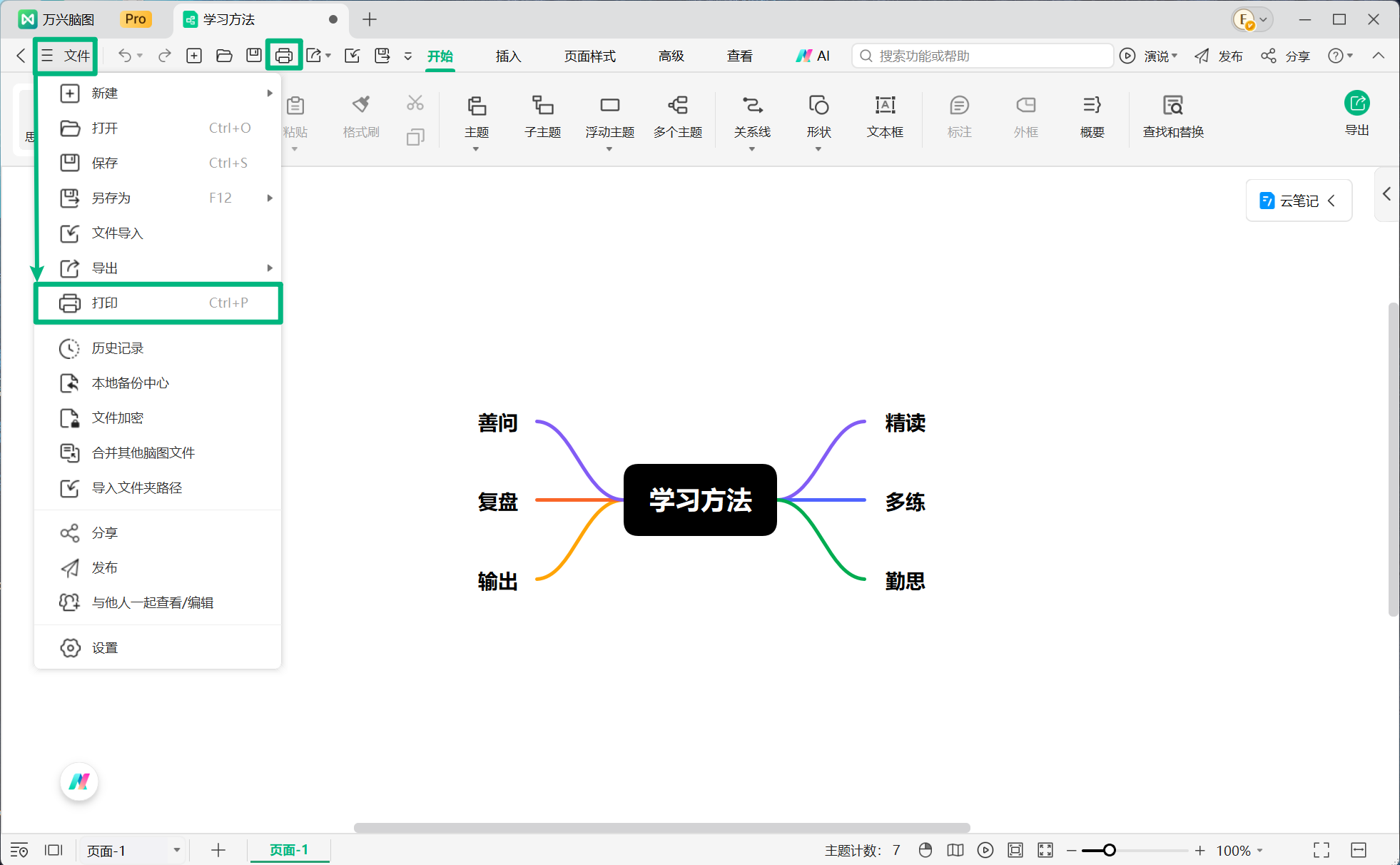This screenshot has height=865, width=1400.
Task: Choose 历史记录 from the file menu
Action: tap(158, 348)
